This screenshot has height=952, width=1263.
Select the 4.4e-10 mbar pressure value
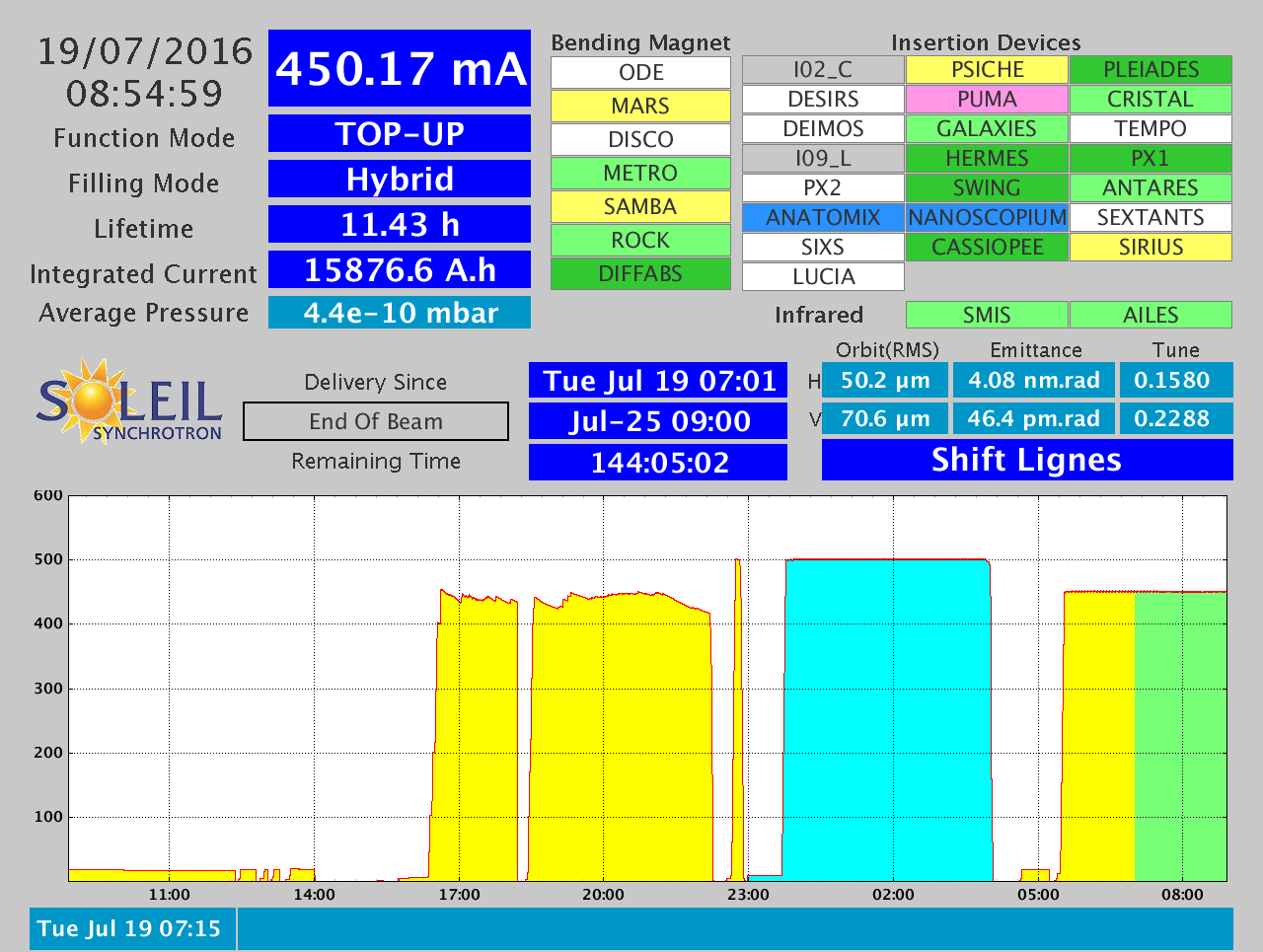pos(400,313)
